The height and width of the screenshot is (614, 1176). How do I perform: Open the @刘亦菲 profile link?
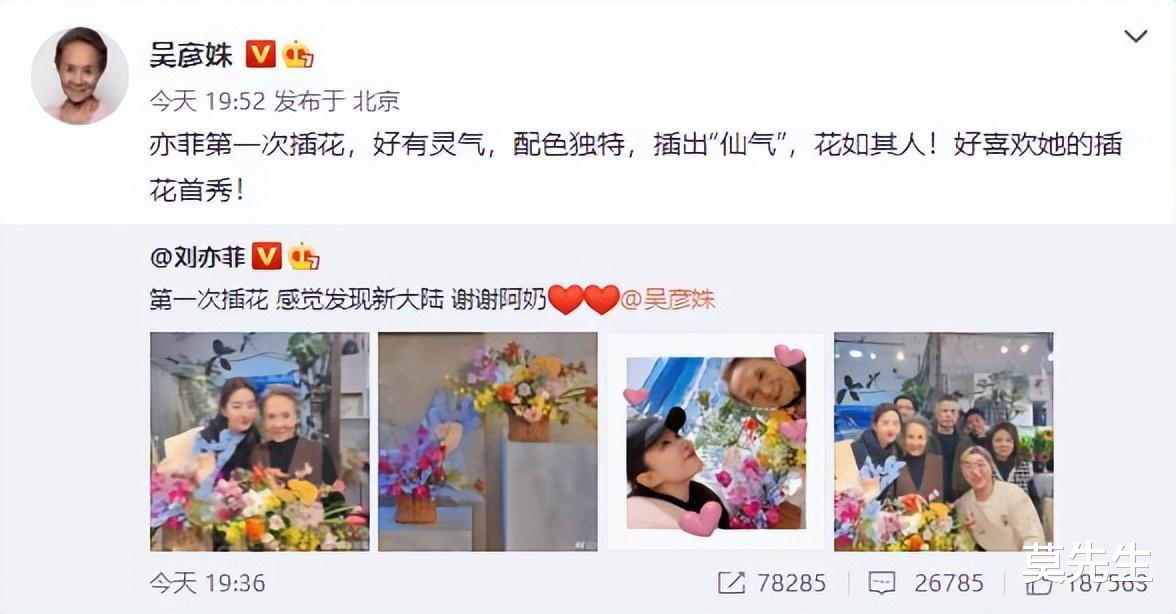(197, 258)
